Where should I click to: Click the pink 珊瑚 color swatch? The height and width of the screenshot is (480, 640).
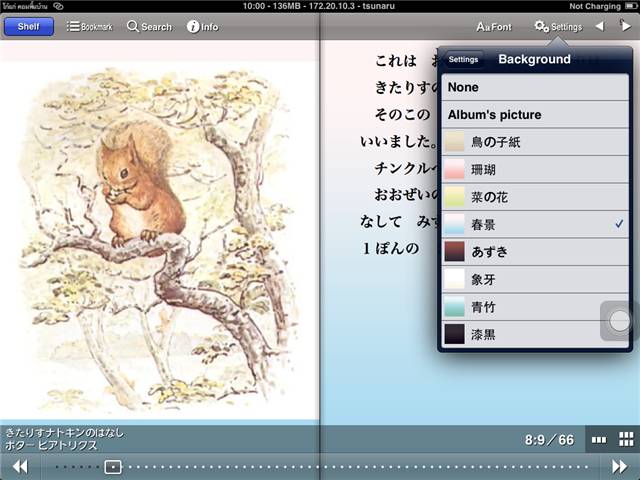[454, 169]
